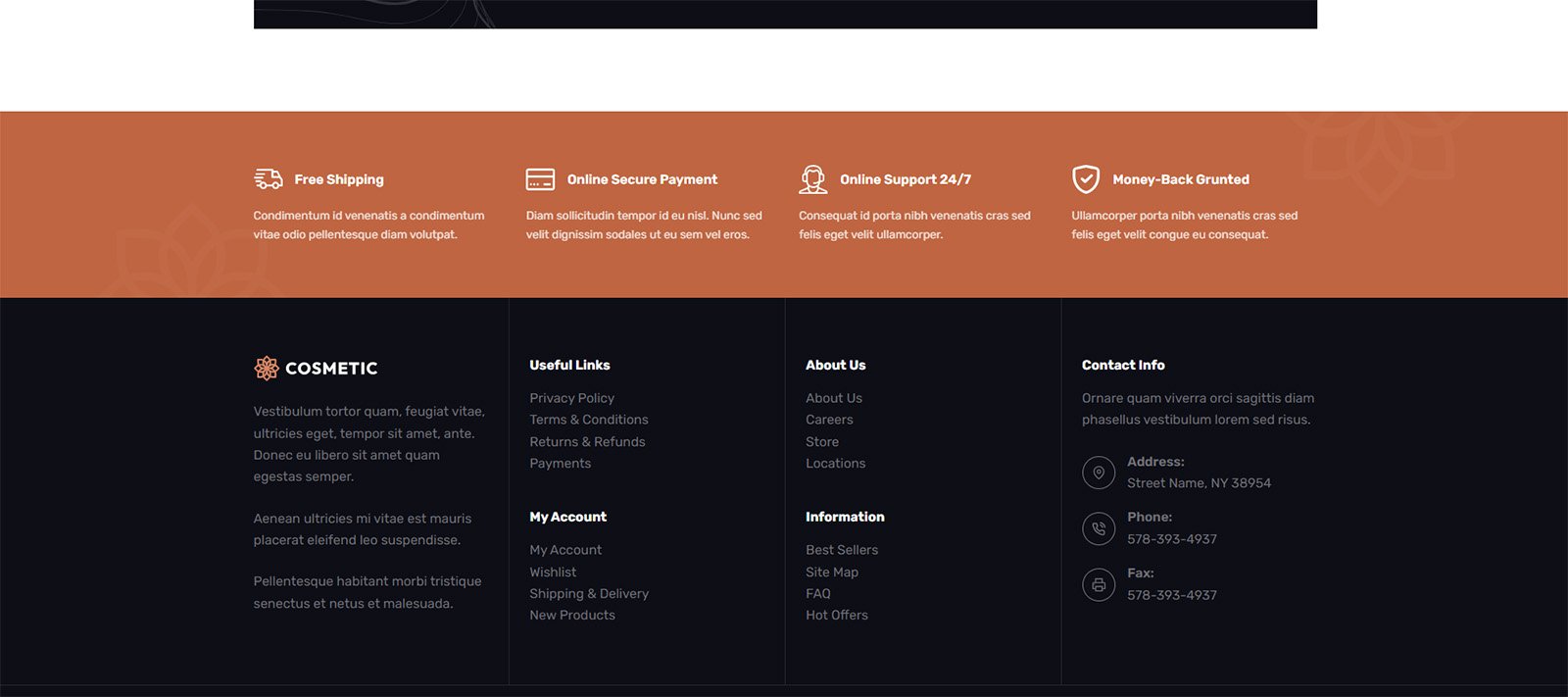Open the Payments link
Screen dimensions: 1568x697
coord(560,464)
